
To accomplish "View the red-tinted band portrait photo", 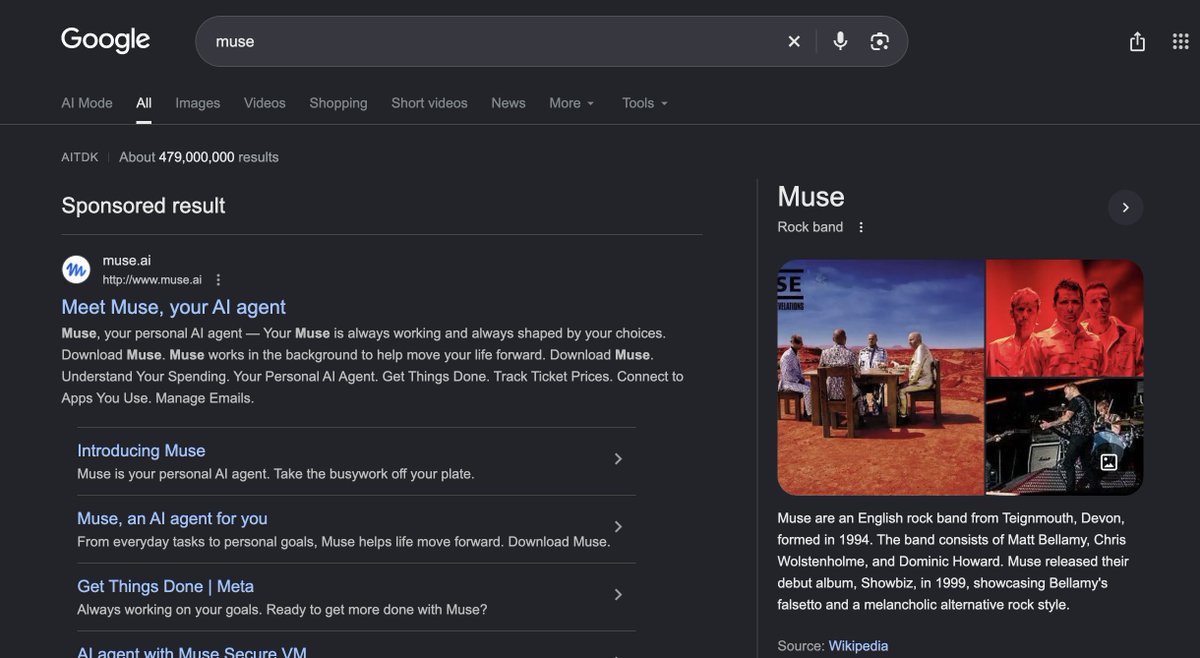I will pos(1065,318).
